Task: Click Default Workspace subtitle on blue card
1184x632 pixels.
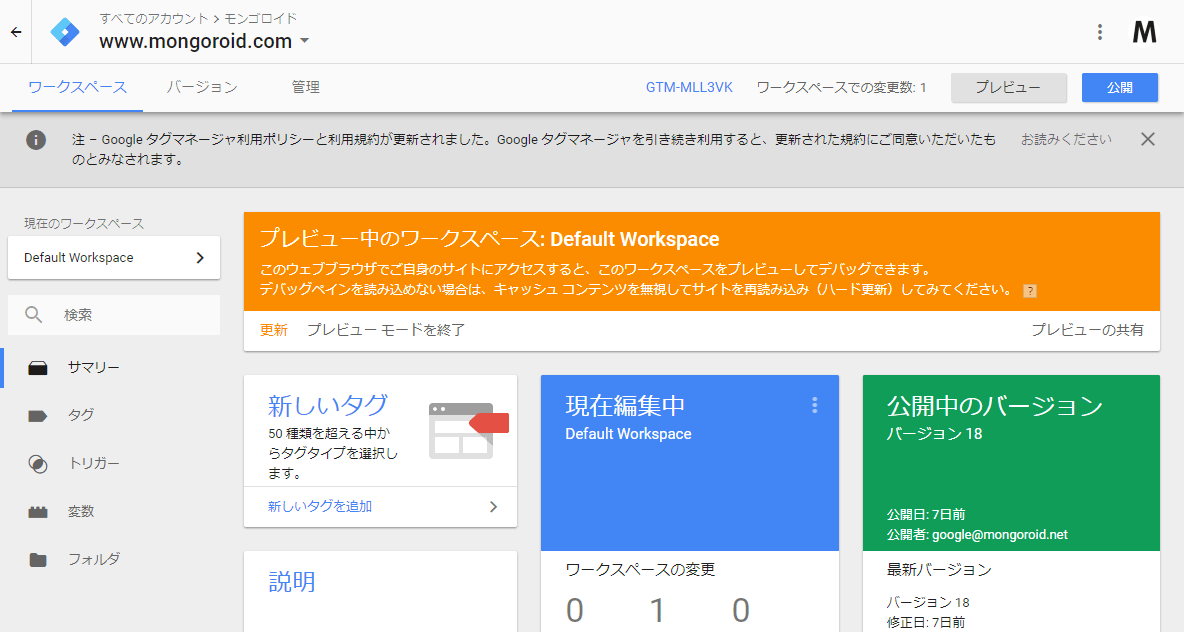Action: [628, 434]
